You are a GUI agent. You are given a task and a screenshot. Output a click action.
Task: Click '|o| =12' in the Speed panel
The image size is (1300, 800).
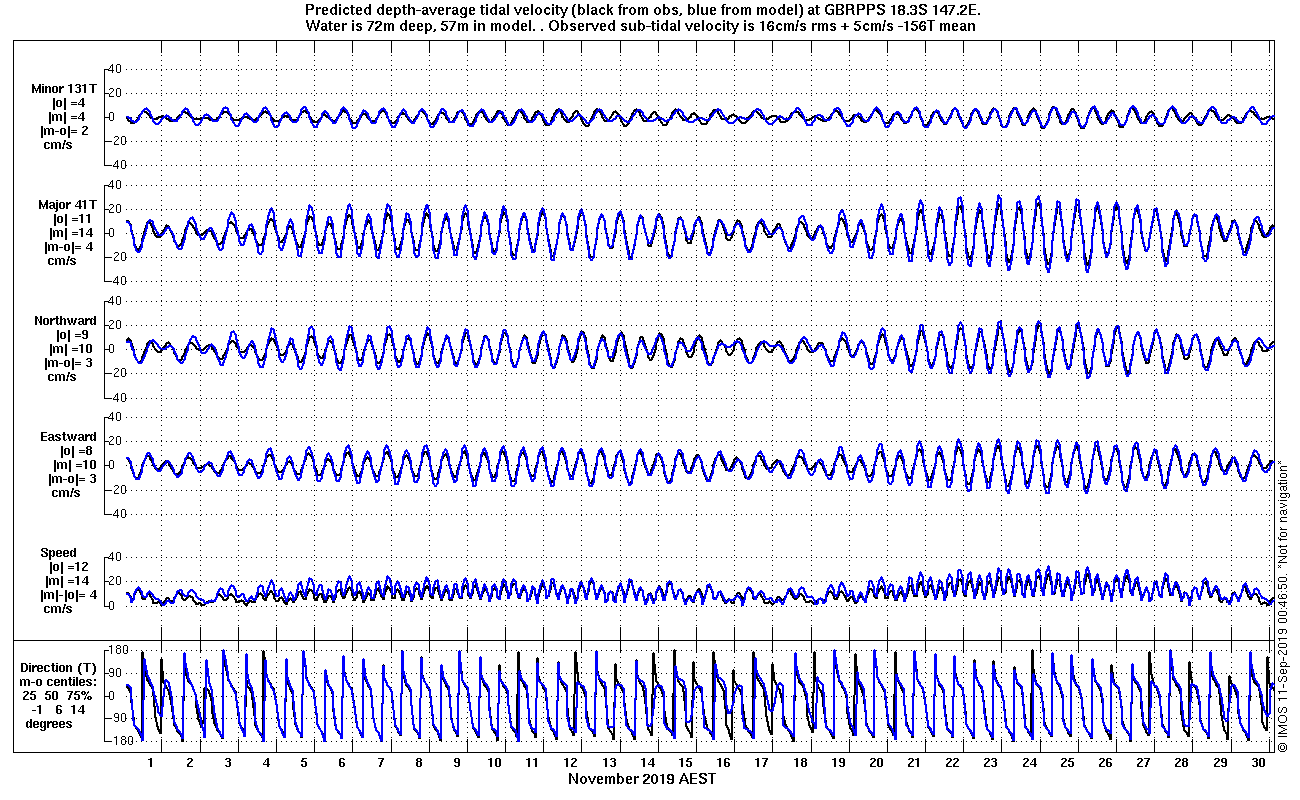click(67, 566)
